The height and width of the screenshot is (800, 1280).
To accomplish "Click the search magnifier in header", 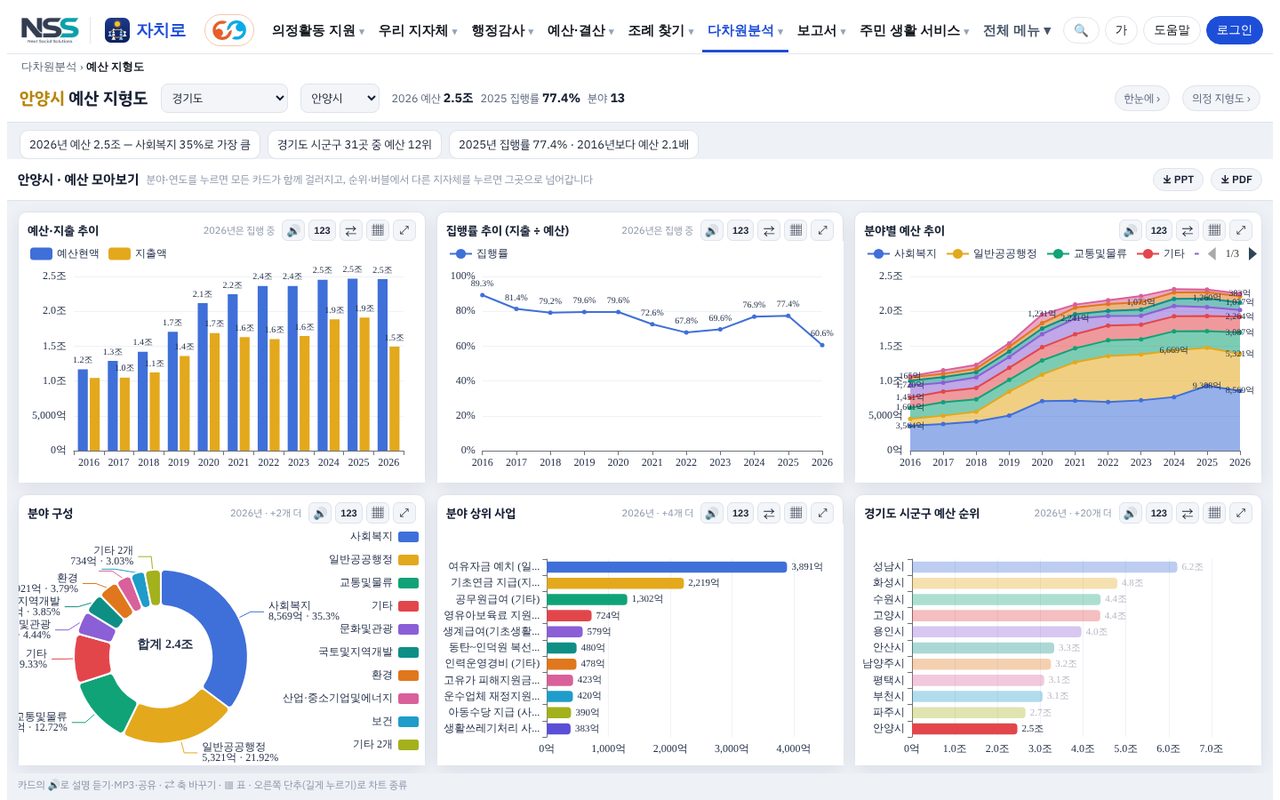I will tap(1081, 30).
